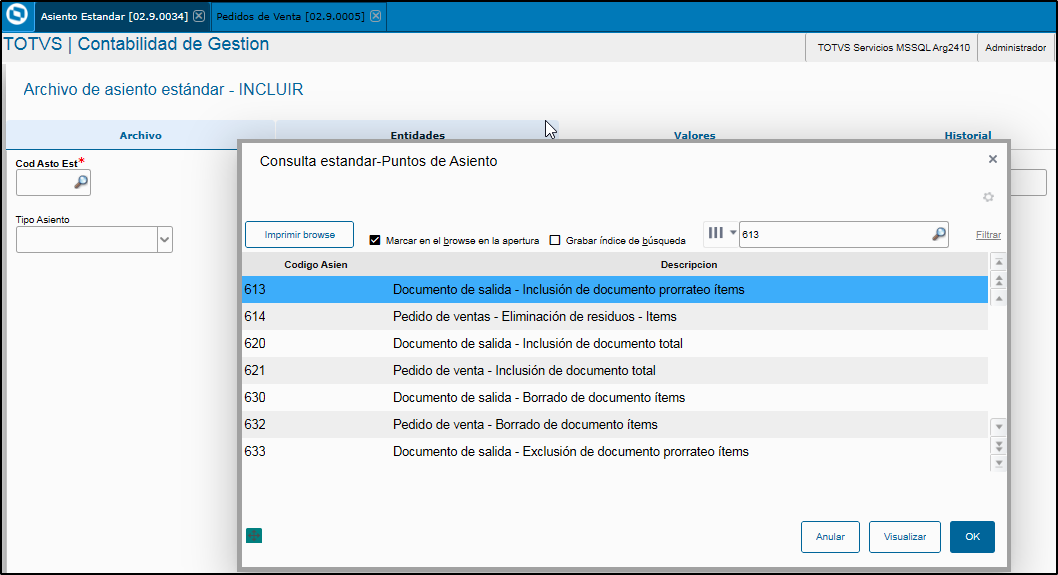Jump to top of list scroll arrow

coord(999,262)
